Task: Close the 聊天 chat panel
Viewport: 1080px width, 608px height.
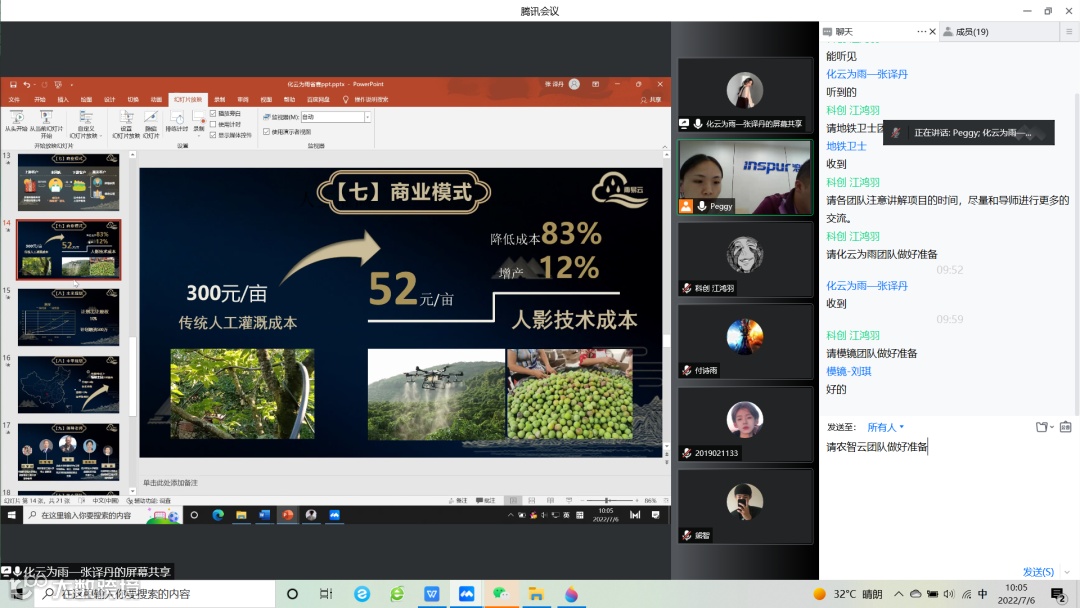Action: click(933, 32)
